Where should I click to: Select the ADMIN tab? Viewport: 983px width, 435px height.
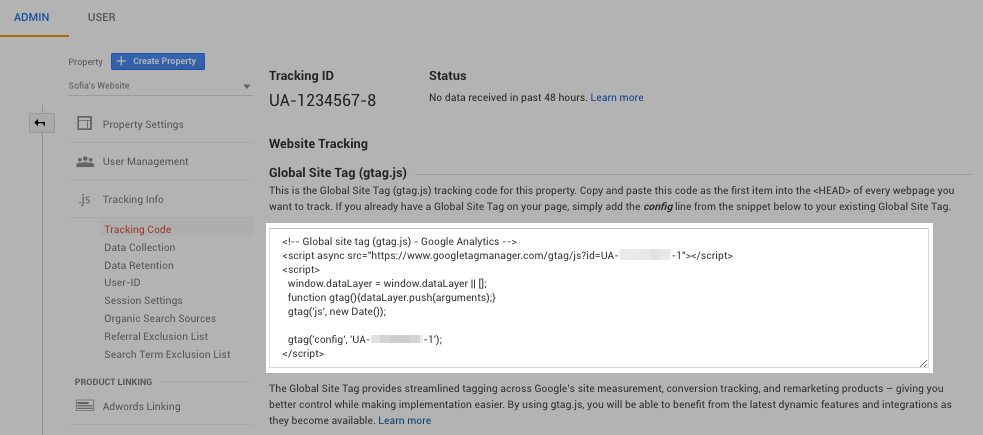(32, 17)
